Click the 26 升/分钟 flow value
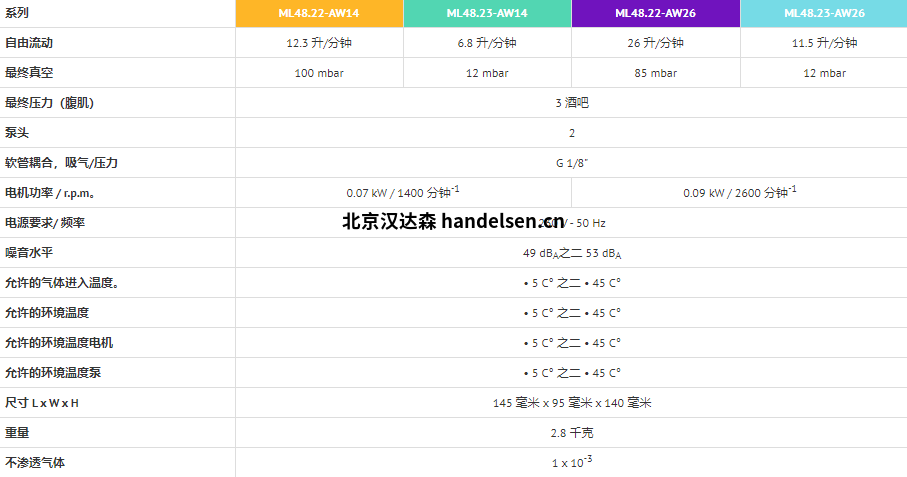Image resolution: width=907 pixels, height=477 pixels. tap(655, 43)
